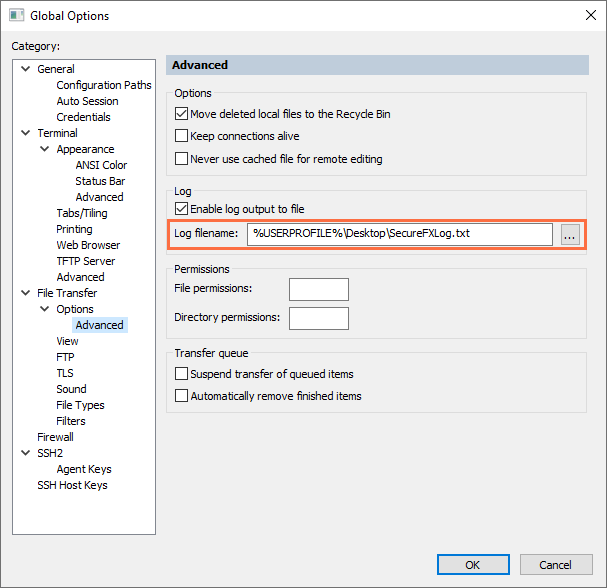Image resolution: width=607 pixels, height=588 pixels.
Task: Select Advanced under Appearance
Action: (99, 197)
